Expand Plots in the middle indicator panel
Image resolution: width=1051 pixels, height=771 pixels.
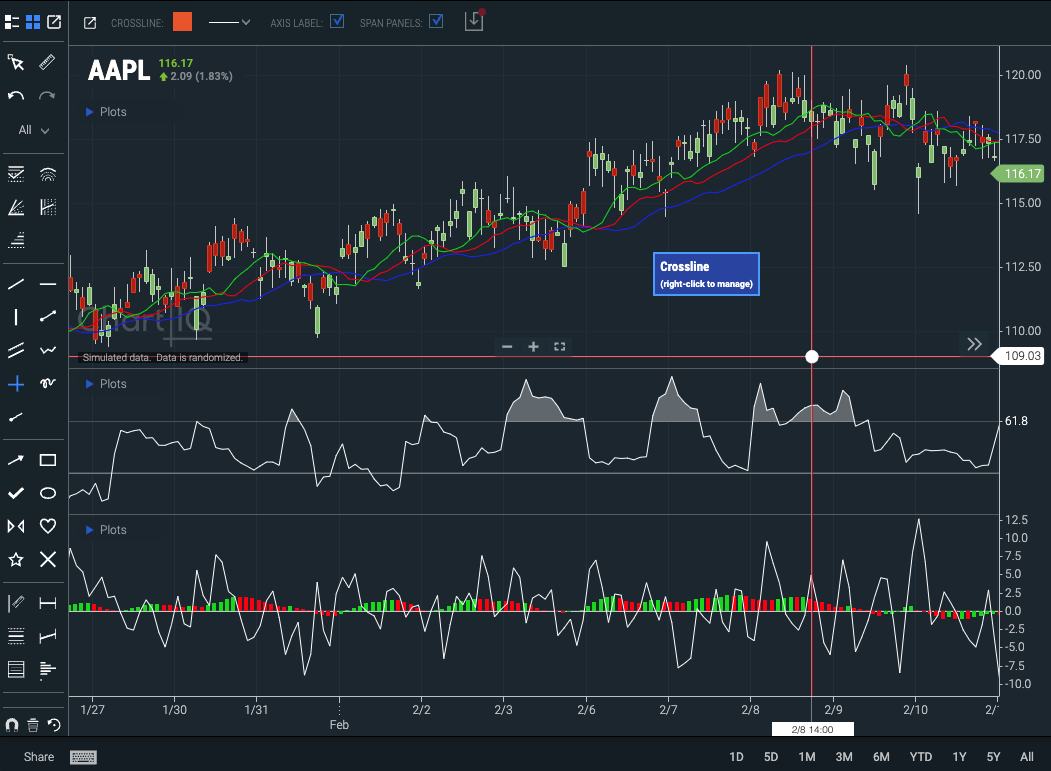tap(106, 384)
